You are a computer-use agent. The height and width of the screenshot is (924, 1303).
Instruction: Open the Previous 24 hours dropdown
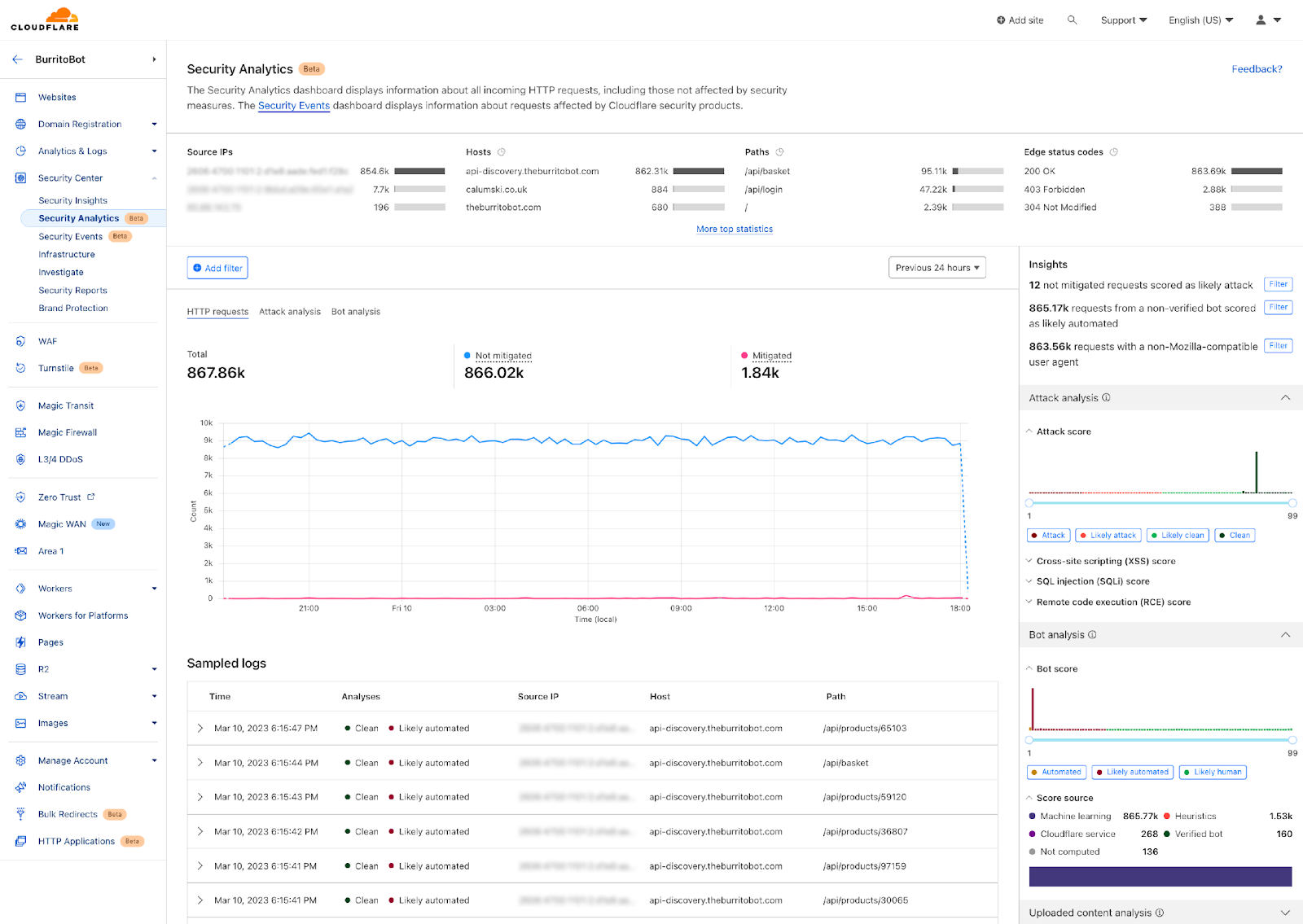pos(937,267)
